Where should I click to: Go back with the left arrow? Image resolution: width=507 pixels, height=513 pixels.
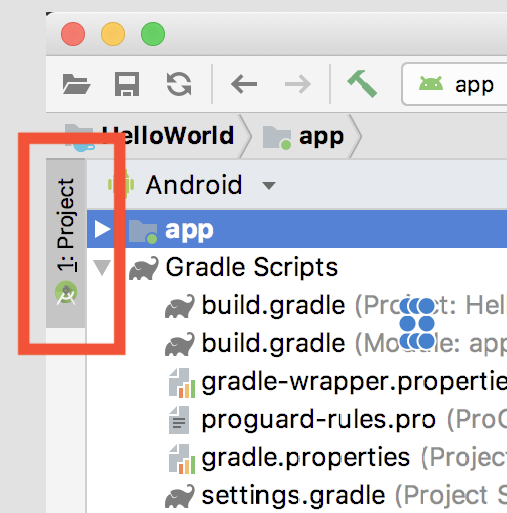click(x=244, y=84)
